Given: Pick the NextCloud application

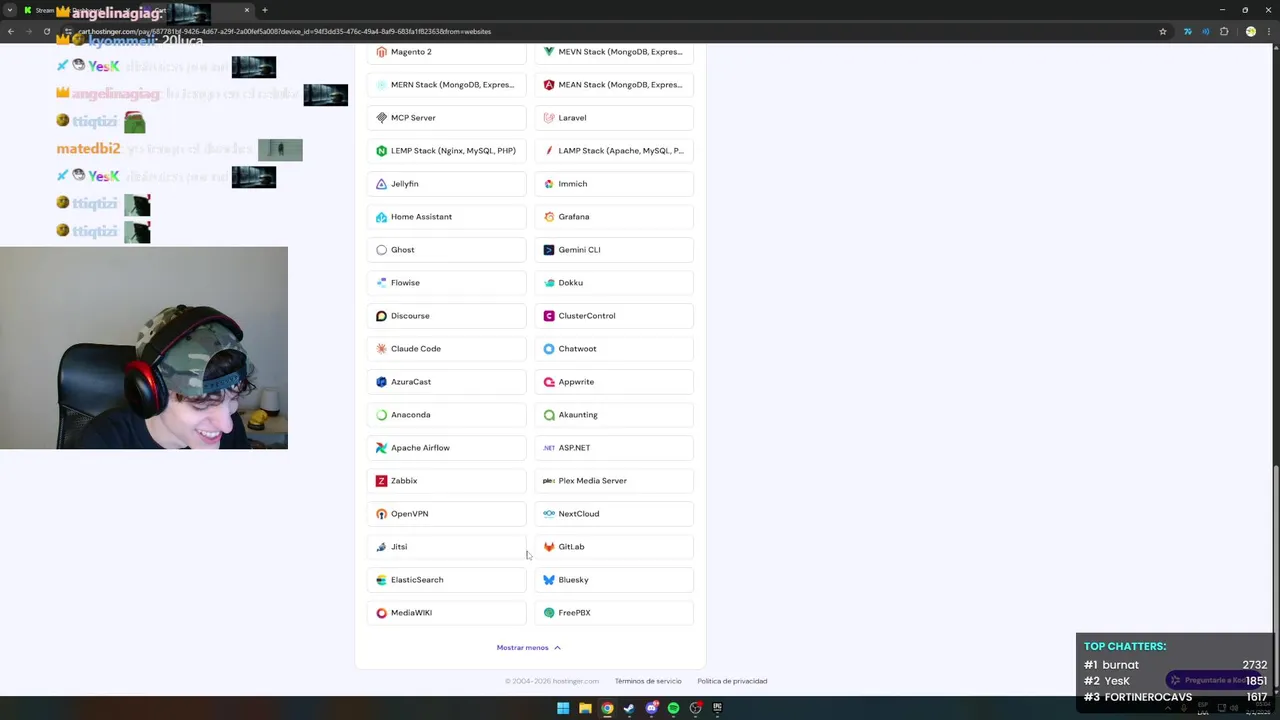Looking at the screenshot, I should [x=615, y=514].
